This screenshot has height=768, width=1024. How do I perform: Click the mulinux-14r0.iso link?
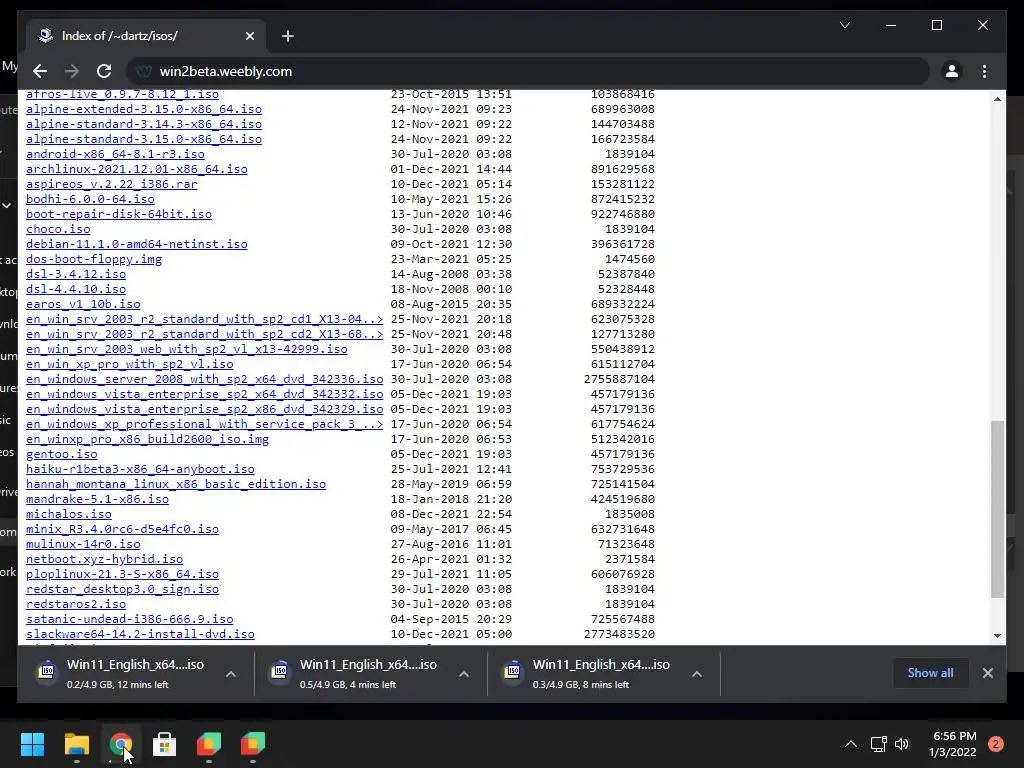83,545
